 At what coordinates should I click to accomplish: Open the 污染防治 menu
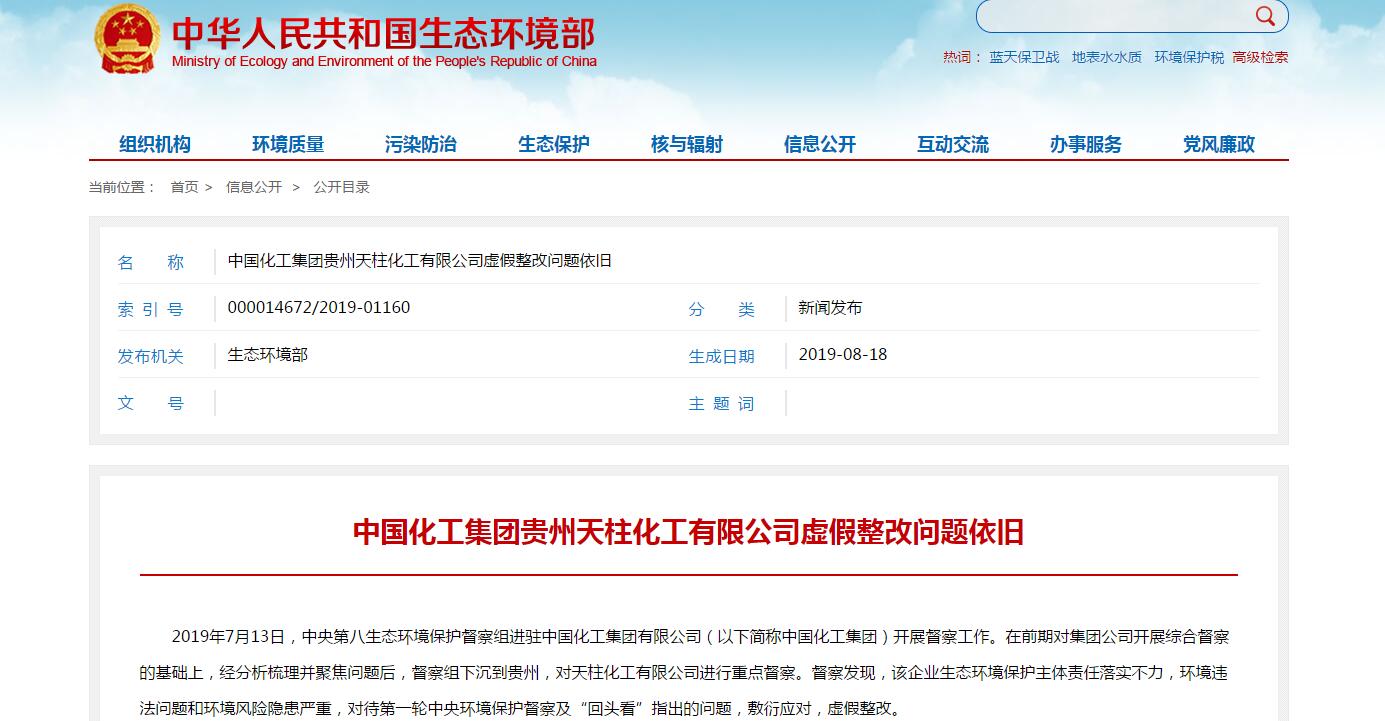click(421, 144)
